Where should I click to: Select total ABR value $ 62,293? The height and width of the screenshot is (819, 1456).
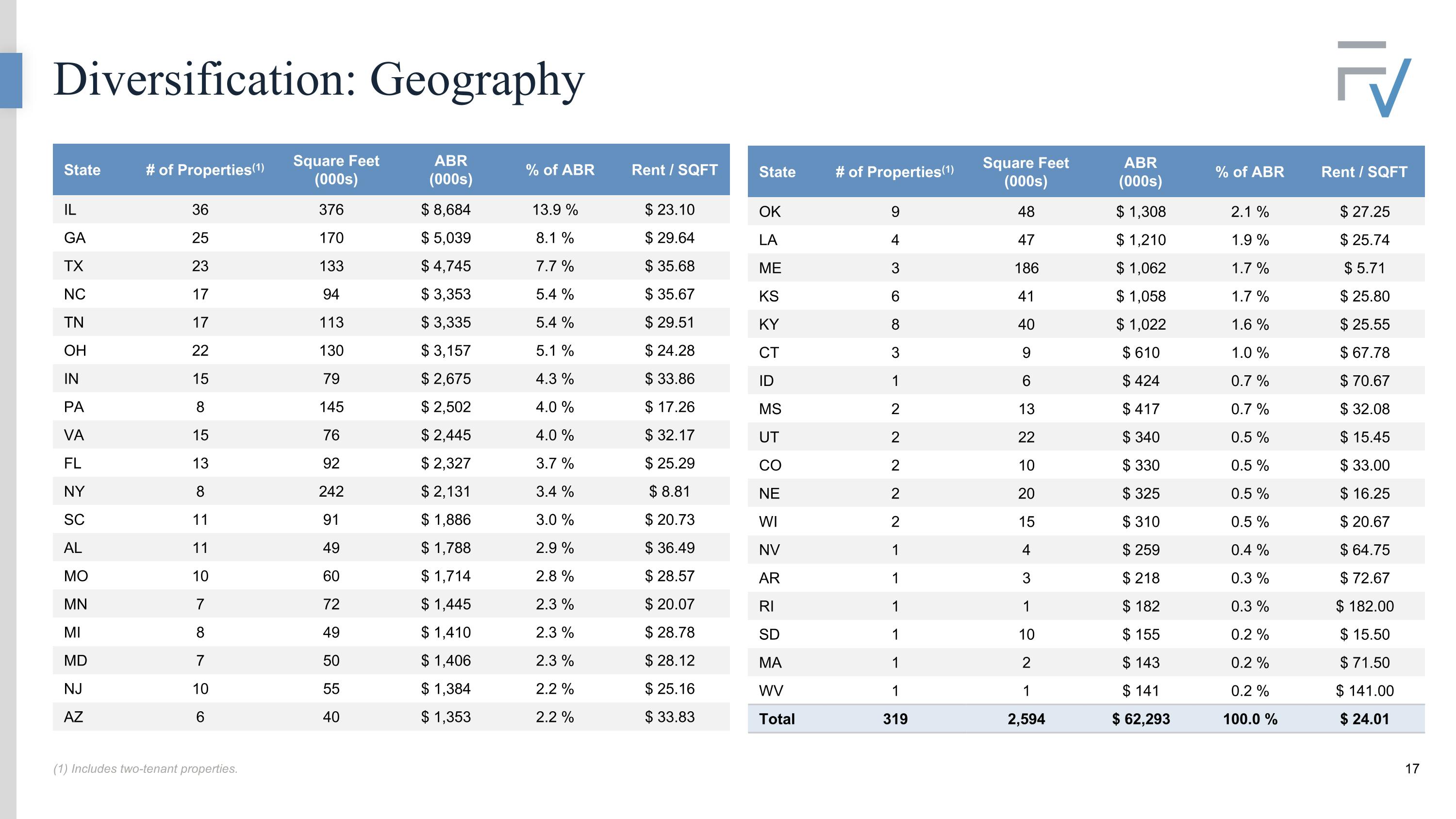[1141, 719]
